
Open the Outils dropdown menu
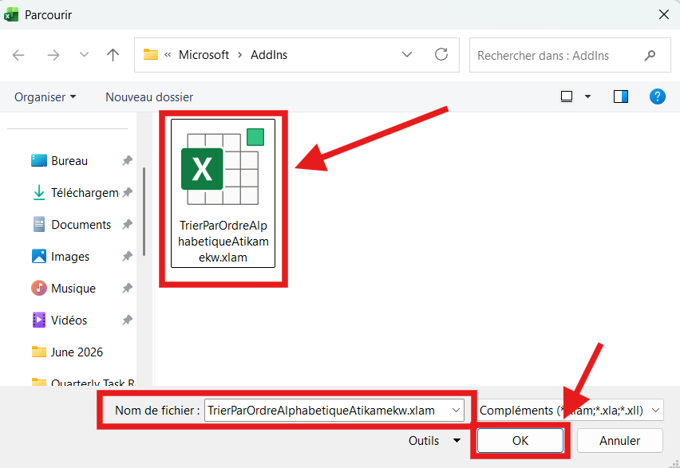point(434,441)
